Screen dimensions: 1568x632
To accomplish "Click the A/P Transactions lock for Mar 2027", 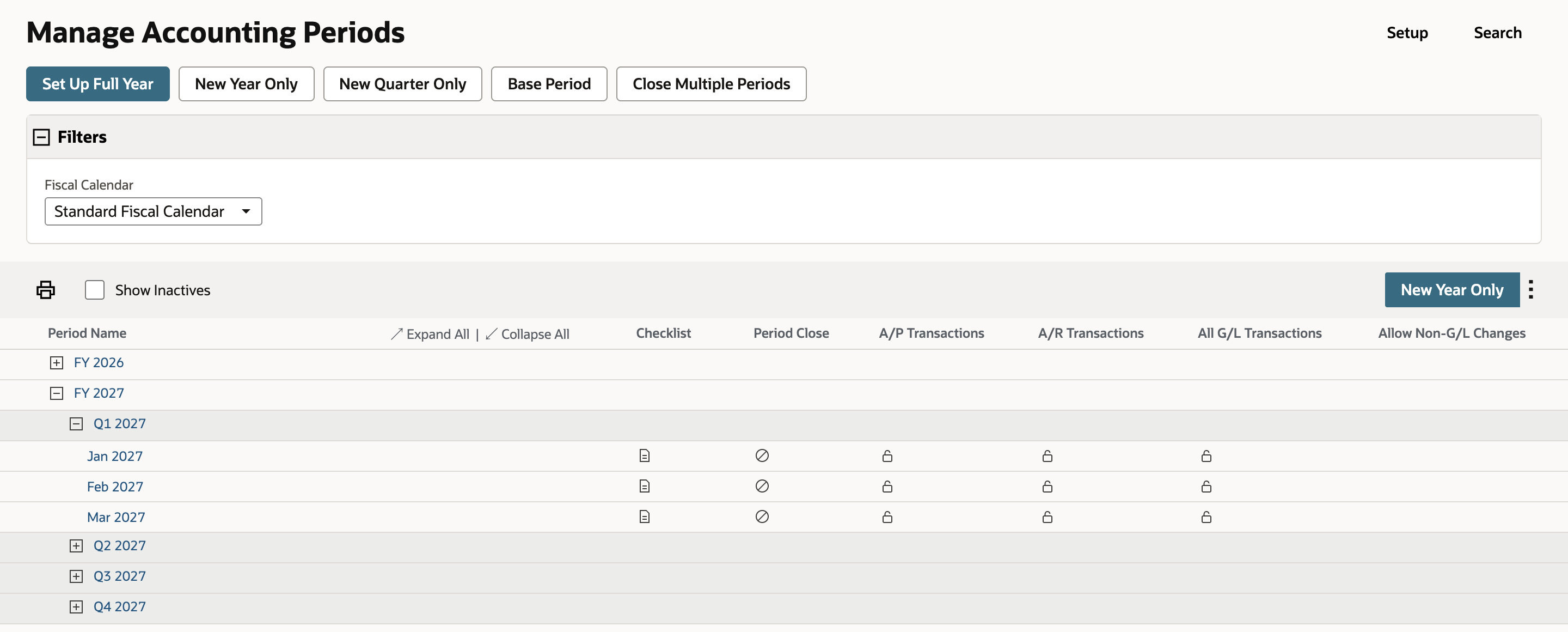I will [x=887, y=516].
